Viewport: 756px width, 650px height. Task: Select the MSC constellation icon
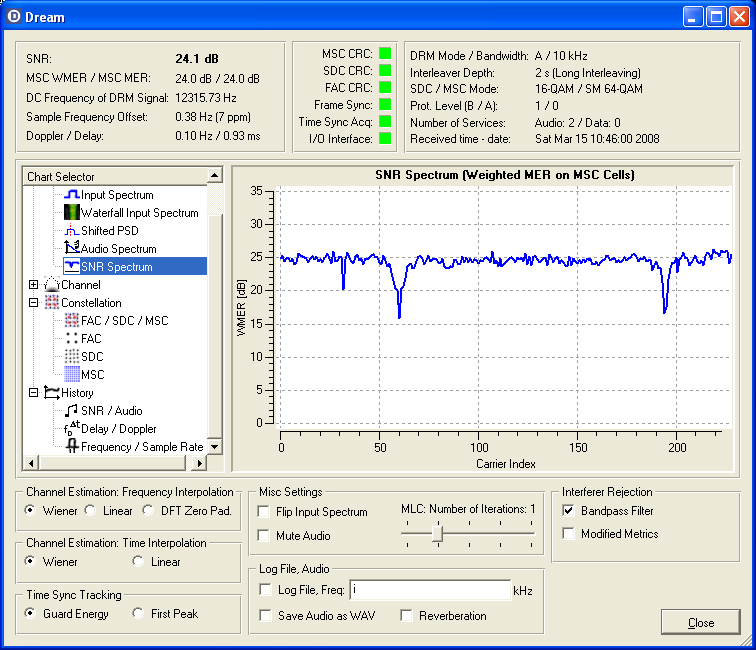coord(72,375)
